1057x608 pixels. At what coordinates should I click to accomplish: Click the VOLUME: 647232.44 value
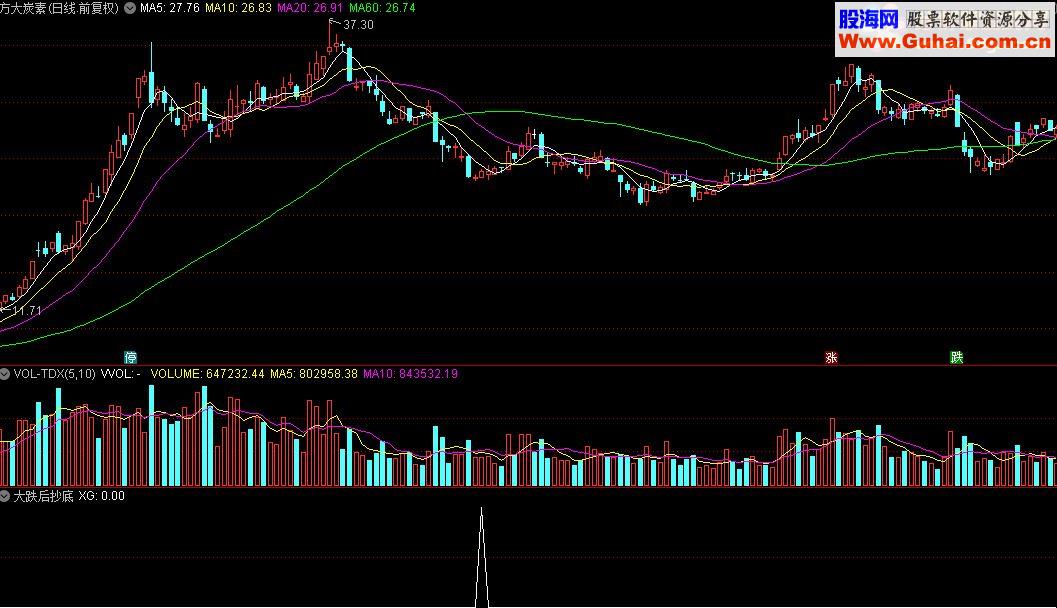[x=208, y=373]
